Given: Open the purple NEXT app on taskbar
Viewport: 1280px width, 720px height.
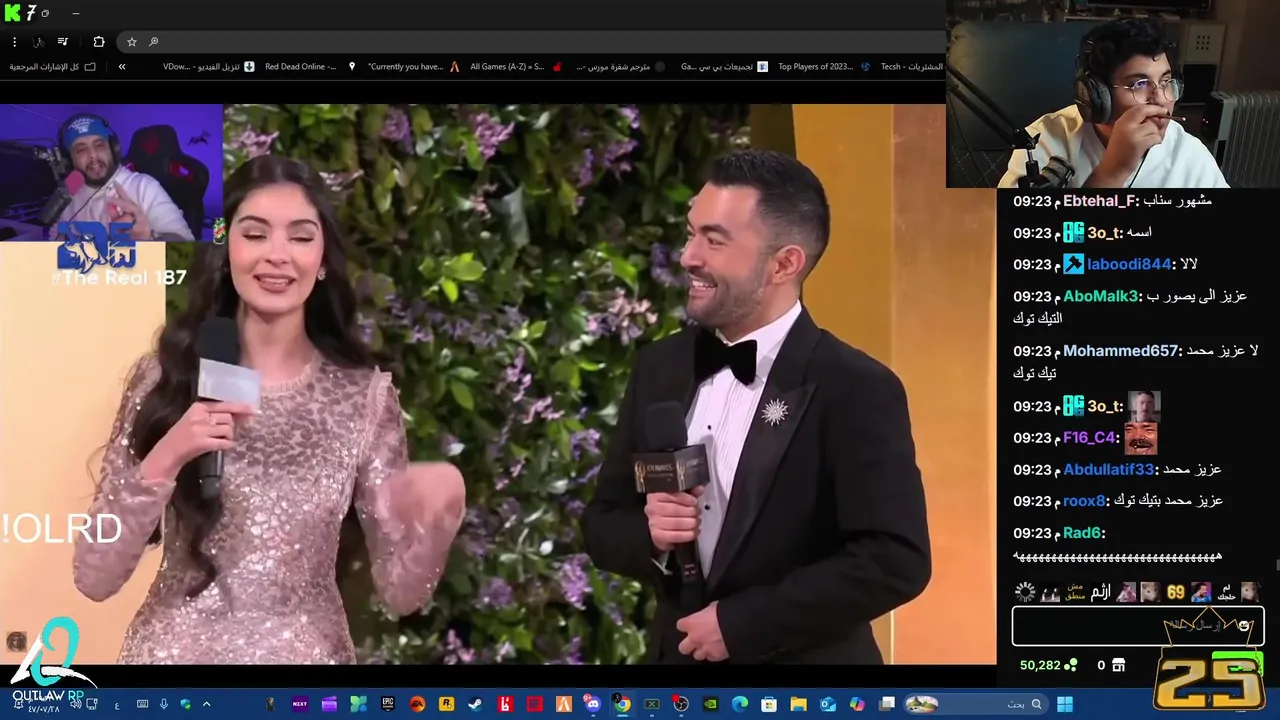Looking at the screenshot, I should 300,704.
